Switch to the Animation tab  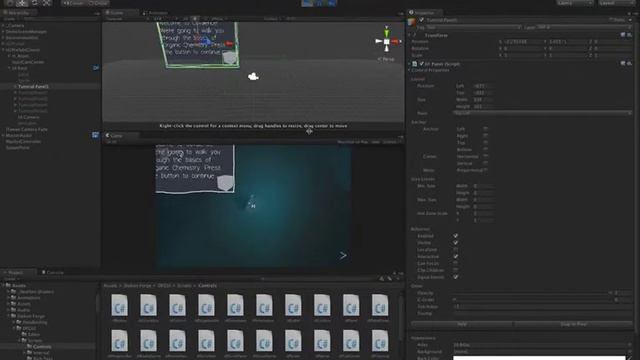[155, 13]
